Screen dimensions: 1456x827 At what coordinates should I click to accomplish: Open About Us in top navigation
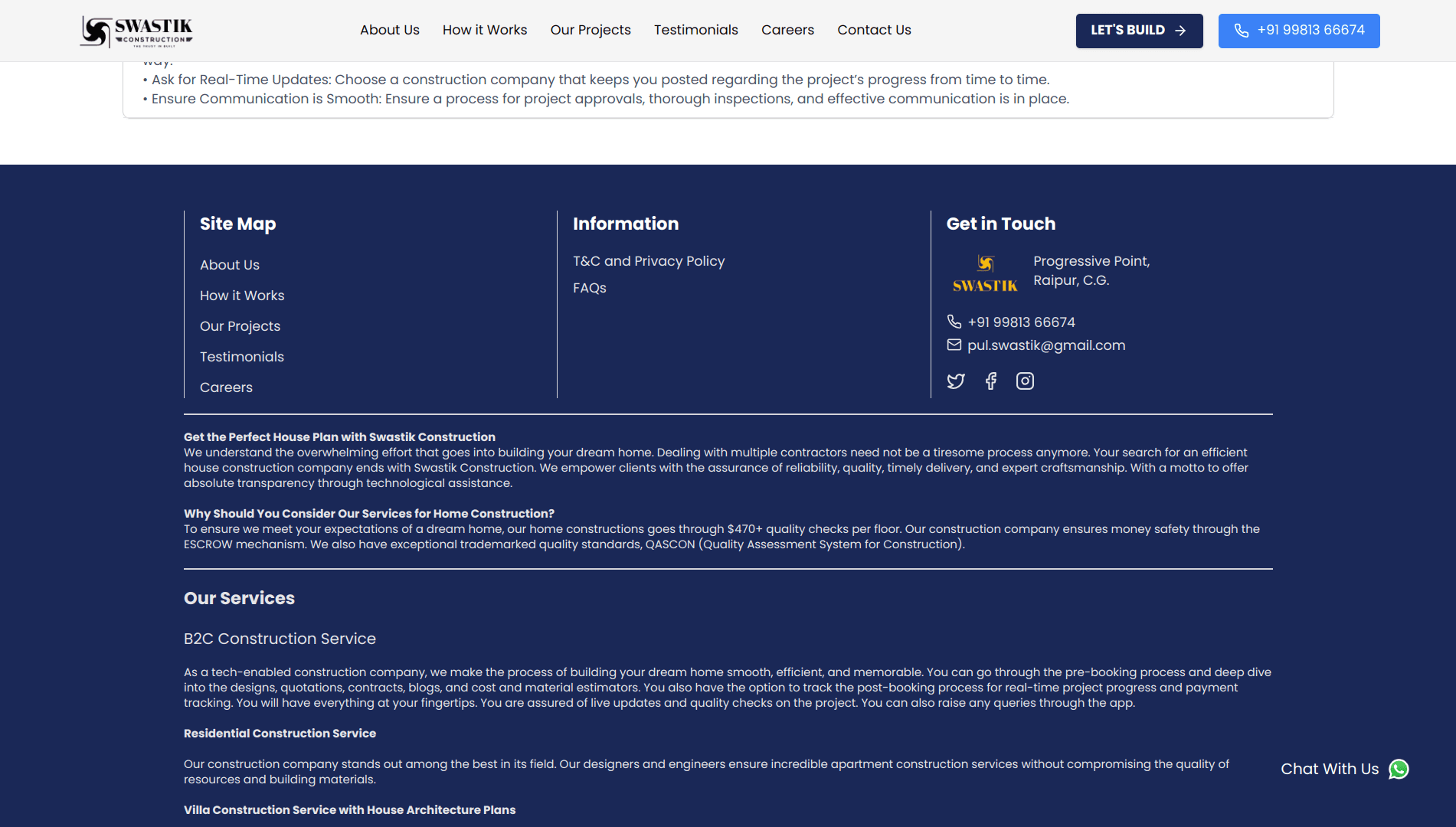click(x=389, y=30)
